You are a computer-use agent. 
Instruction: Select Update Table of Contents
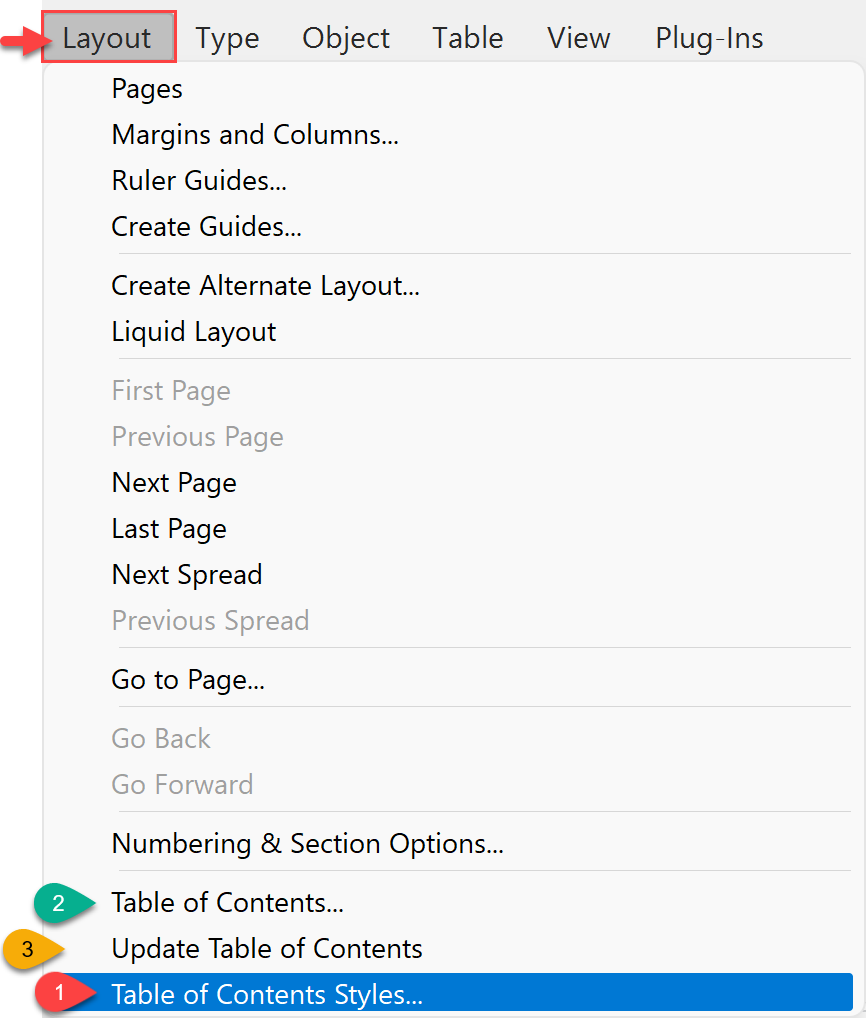tap(267, 949)
